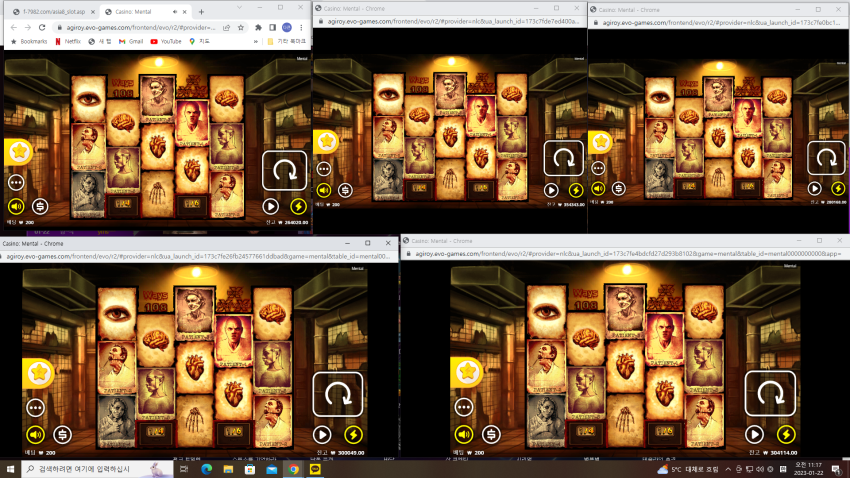This screenshot has height=478, width=850.
Task: Open the Netflix bookmark
Action: (68, 41)
